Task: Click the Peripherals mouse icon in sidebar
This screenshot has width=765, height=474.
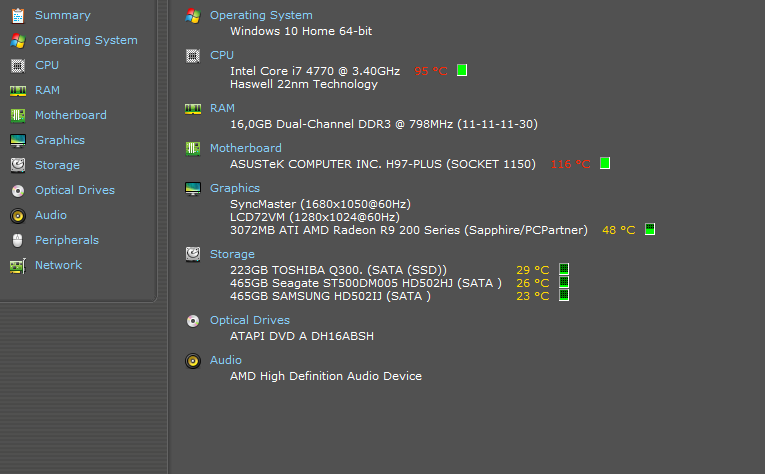Action: [x=18, y=240]
